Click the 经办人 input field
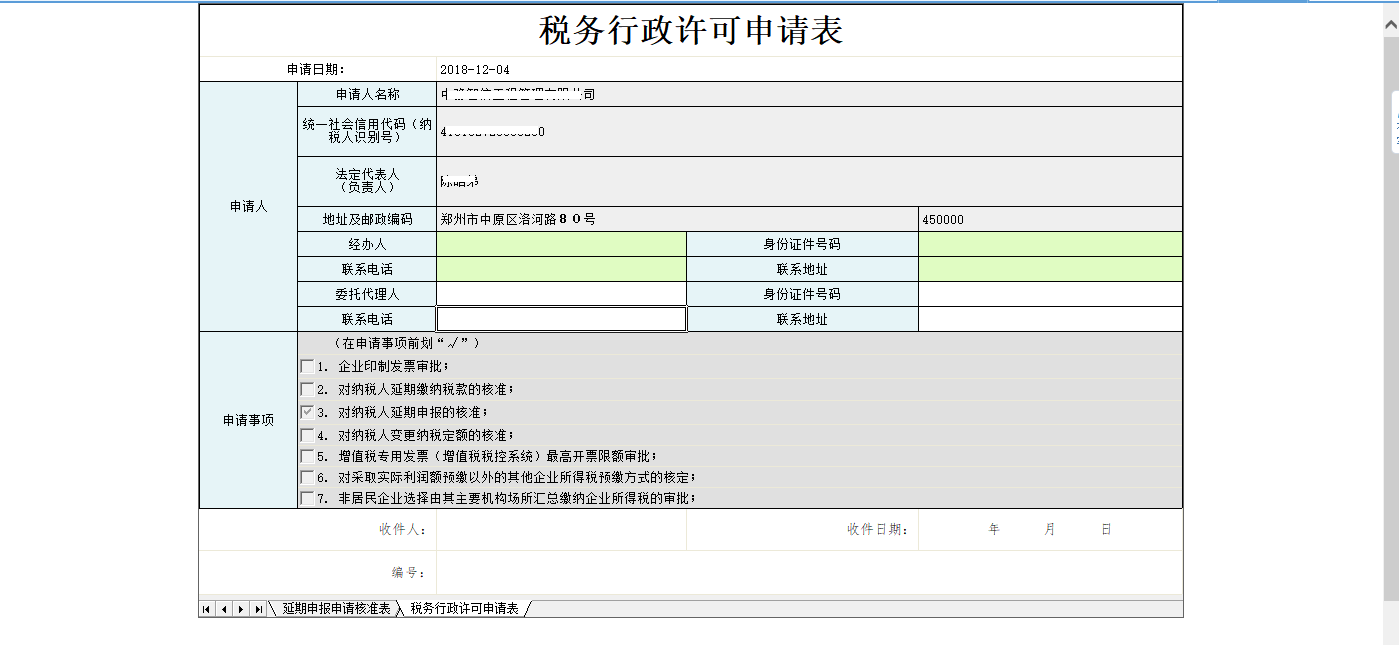The width and height of the screenshot is (1399, 645). coord(560,243)
